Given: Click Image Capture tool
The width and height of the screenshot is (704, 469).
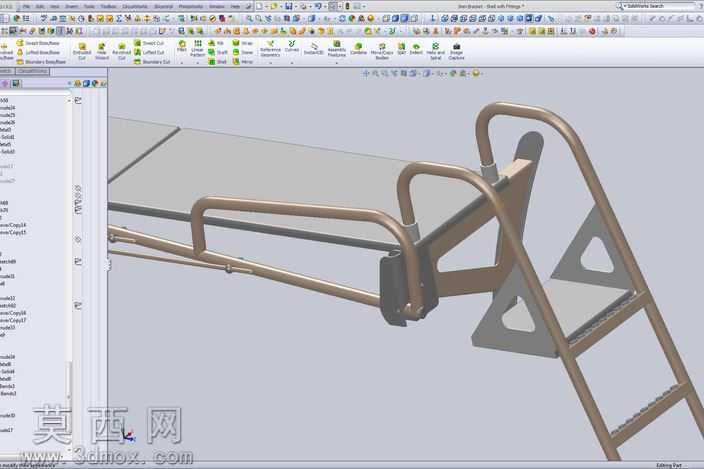Looking at the screenshot, I should 456,51.
